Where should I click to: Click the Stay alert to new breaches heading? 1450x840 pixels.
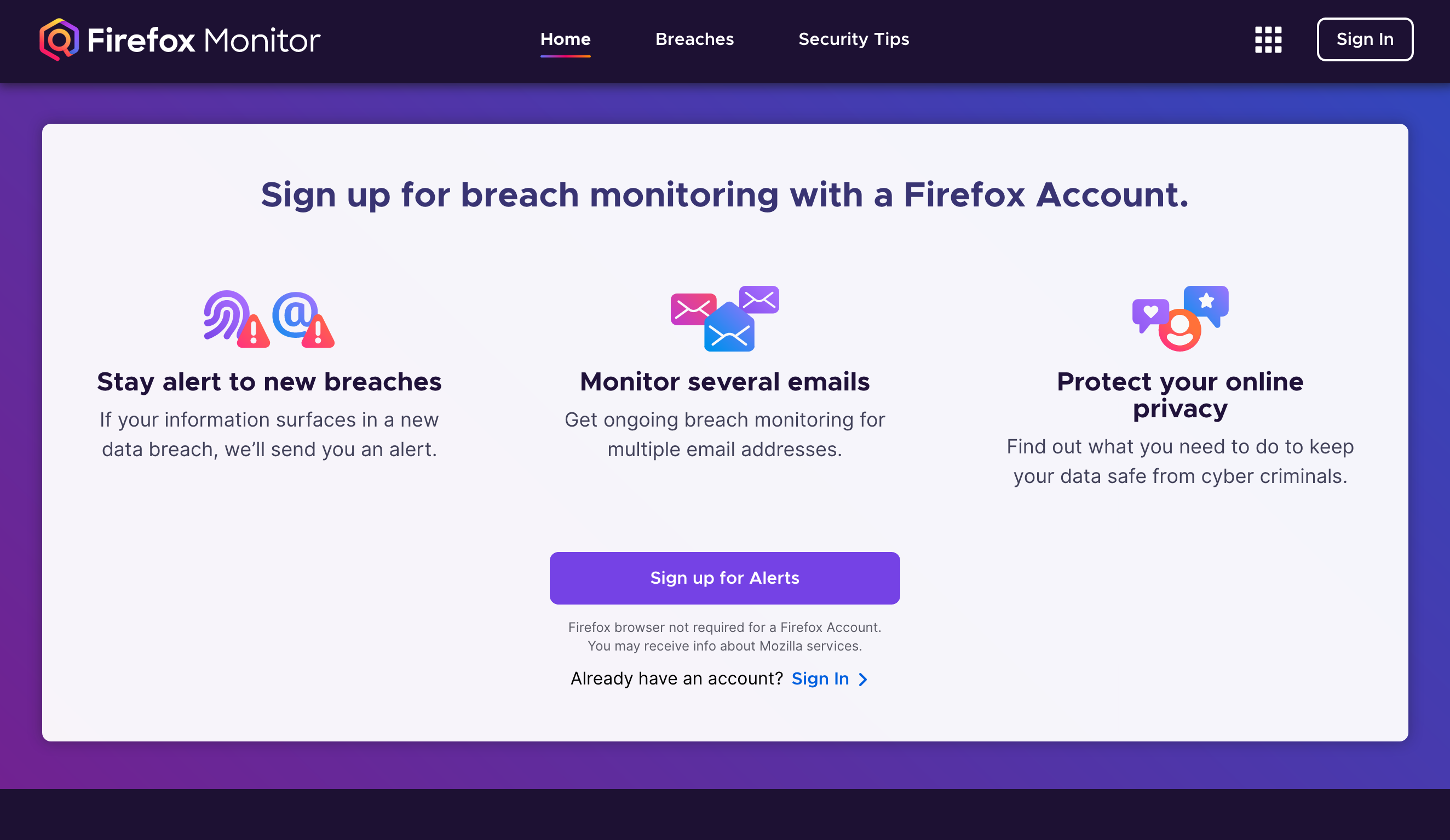tap(269, 382)
